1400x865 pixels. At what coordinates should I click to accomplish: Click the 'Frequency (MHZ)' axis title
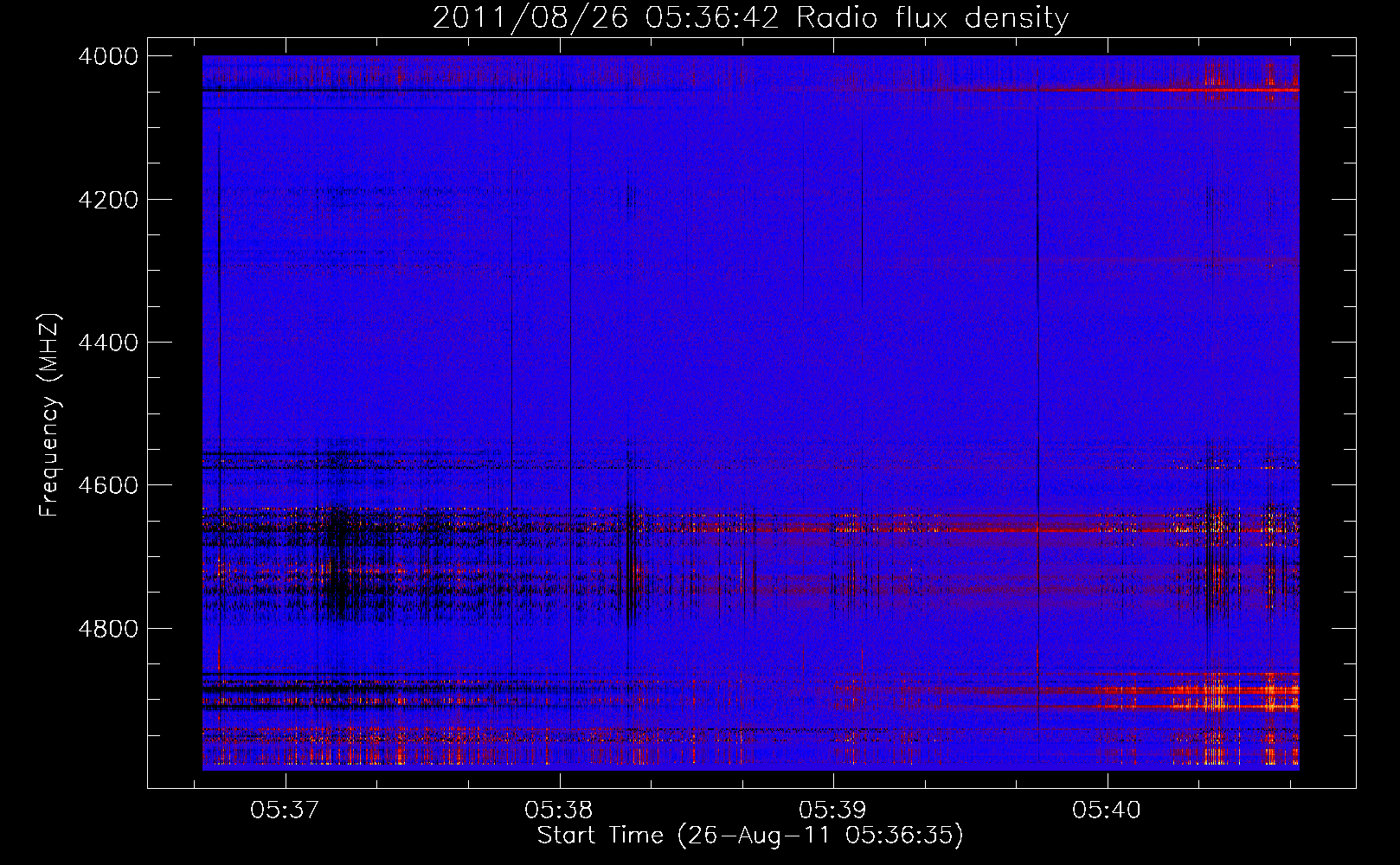point(50,415)
